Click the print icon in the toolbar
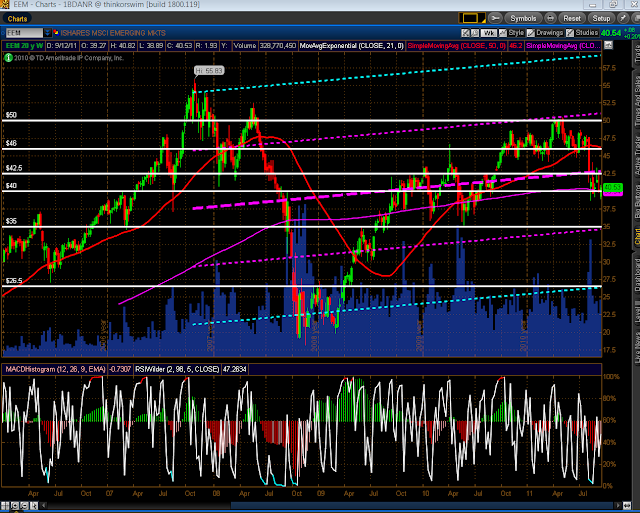 pos(550,18)
